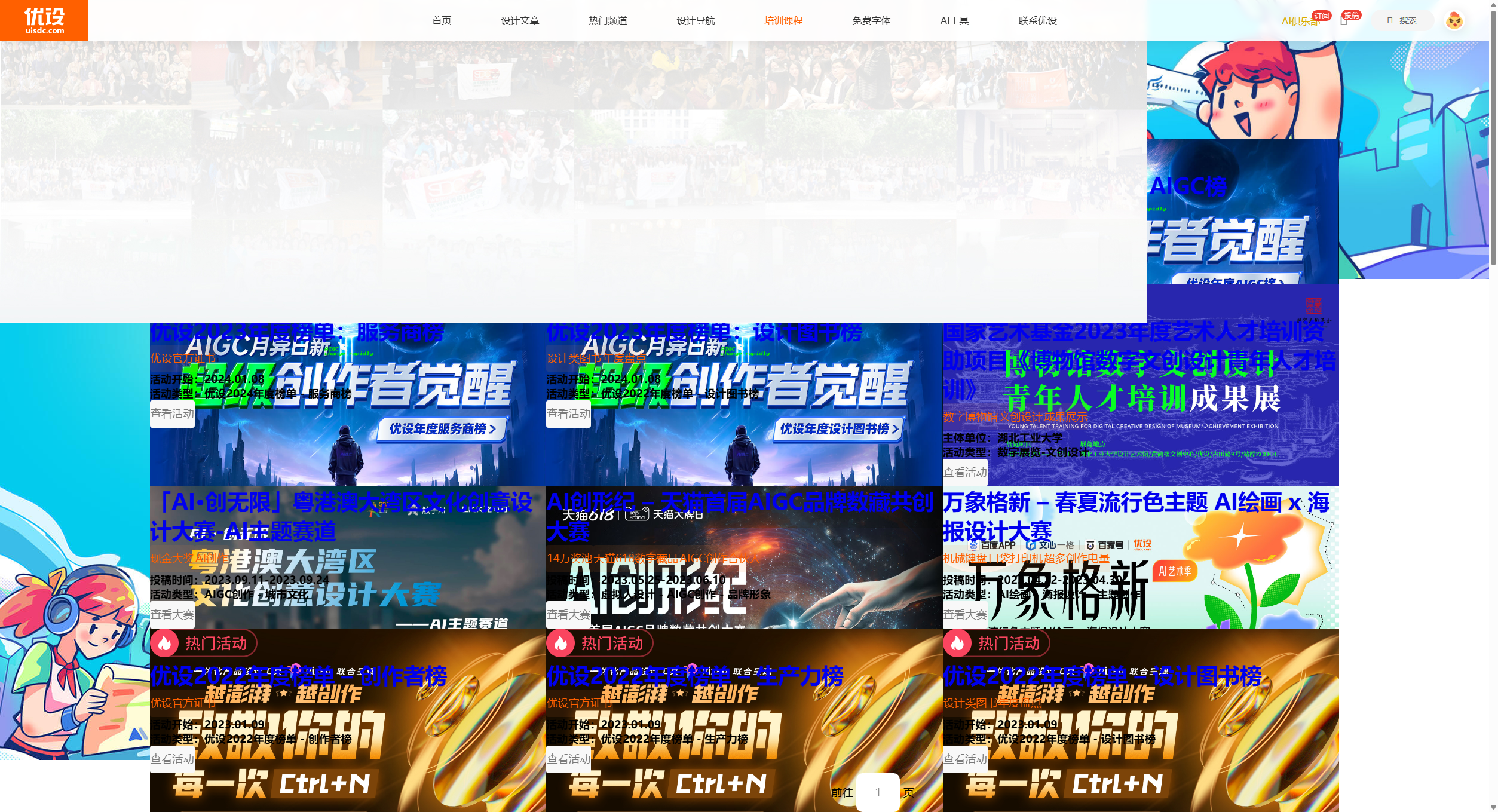Screen dimensions: 1498x812
Task: Click 查看活动 under 2023 设计图书榜 card
Action: click(x=568, y=413)
